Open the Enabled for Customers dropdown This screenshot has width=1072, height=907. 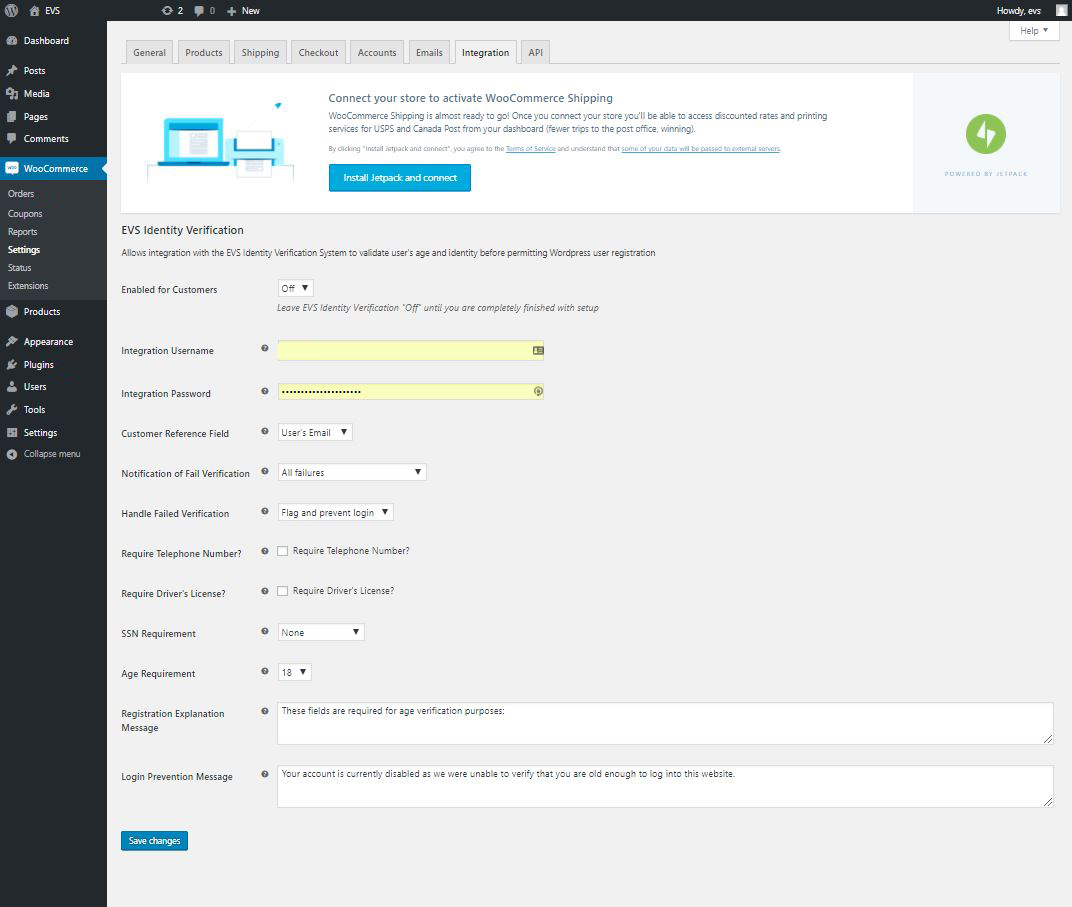pyautogui.click(x=295, y=288)
